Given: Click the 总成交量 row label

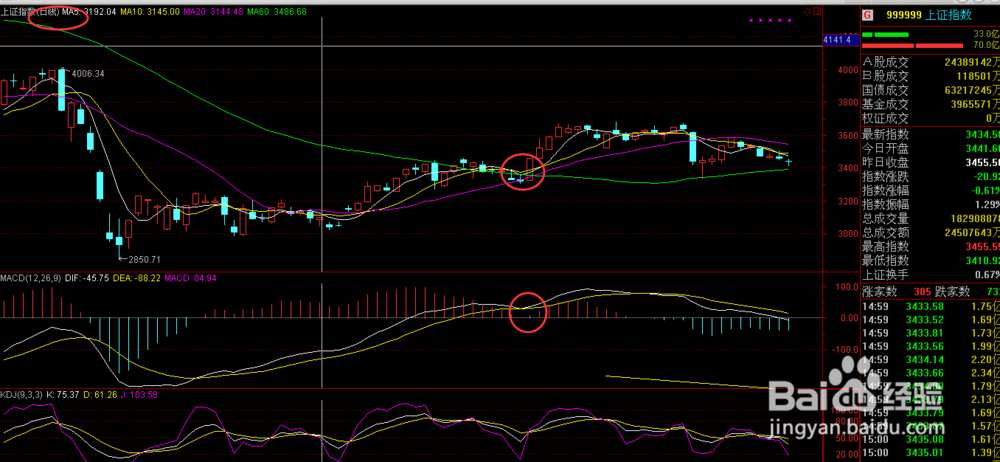Looking at the screenshot, I should (884, 219).
